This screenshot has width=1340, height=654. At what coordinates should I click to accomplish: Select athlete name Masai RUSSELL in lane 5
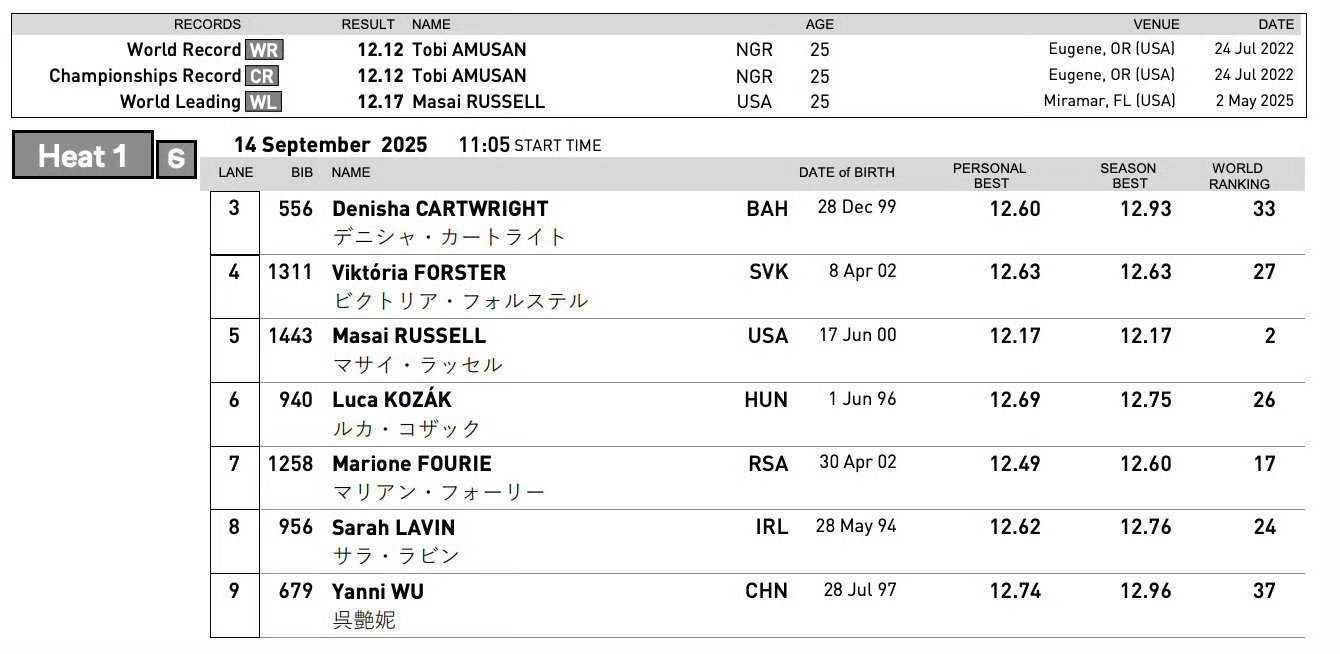coord(409,336)
